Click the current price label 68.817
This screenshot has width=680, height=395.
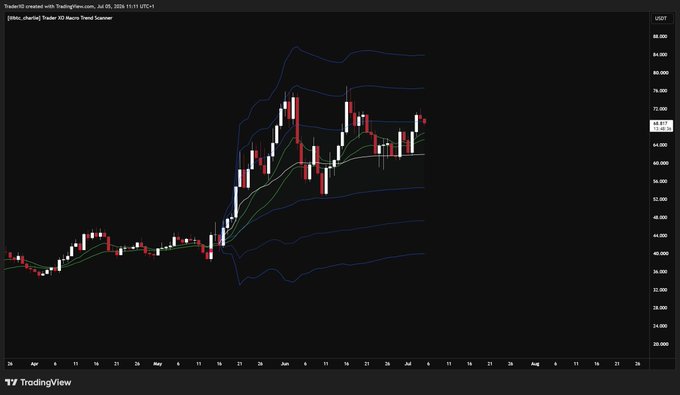pyautogui.click(x=661, y=124)
